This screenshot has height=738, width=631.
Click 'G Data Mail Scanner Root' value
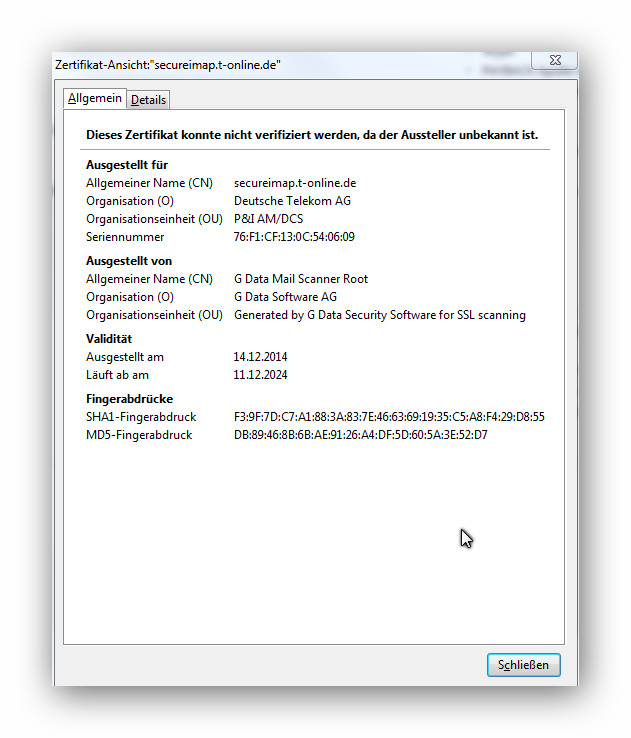301,279
